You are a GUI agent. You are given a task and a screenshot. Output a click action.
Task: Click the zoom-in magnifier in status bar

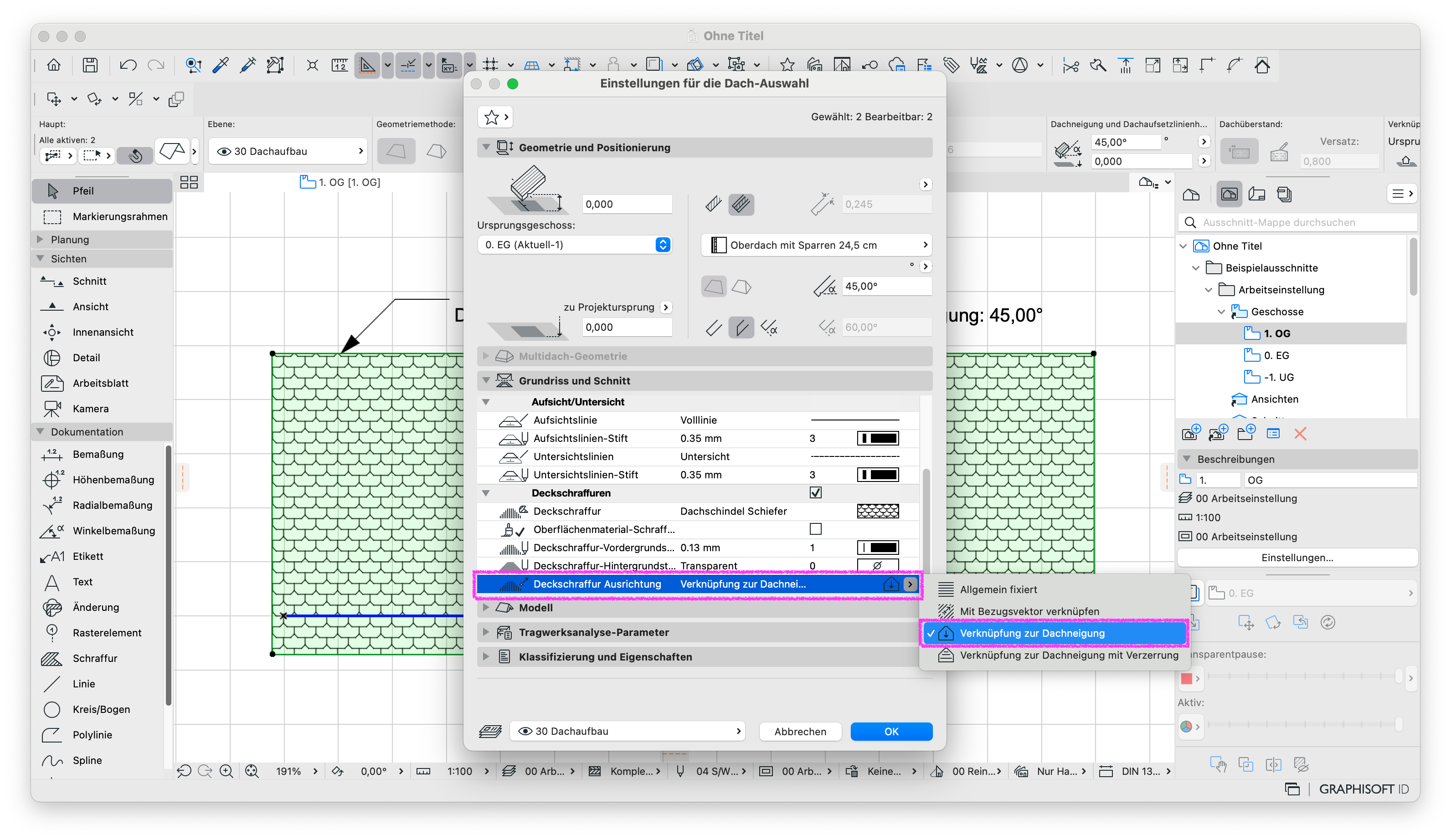click(226, 771)
